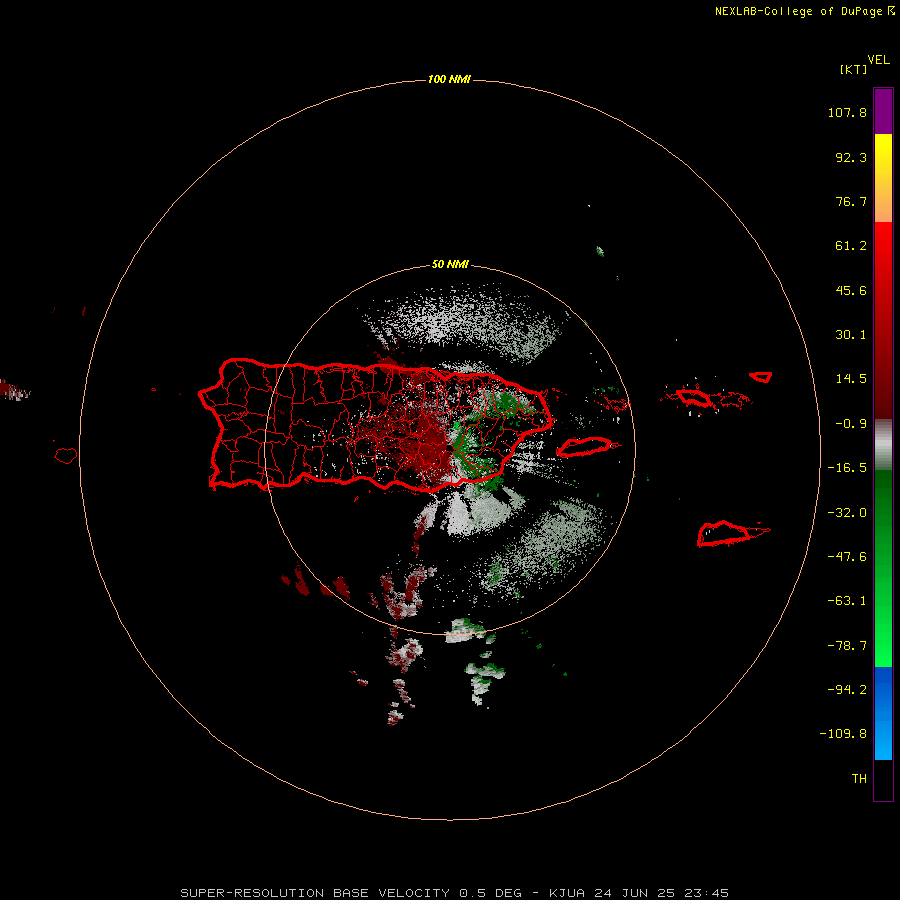Click the Vieques island outline east of Puerto Rico

point(584,447)
